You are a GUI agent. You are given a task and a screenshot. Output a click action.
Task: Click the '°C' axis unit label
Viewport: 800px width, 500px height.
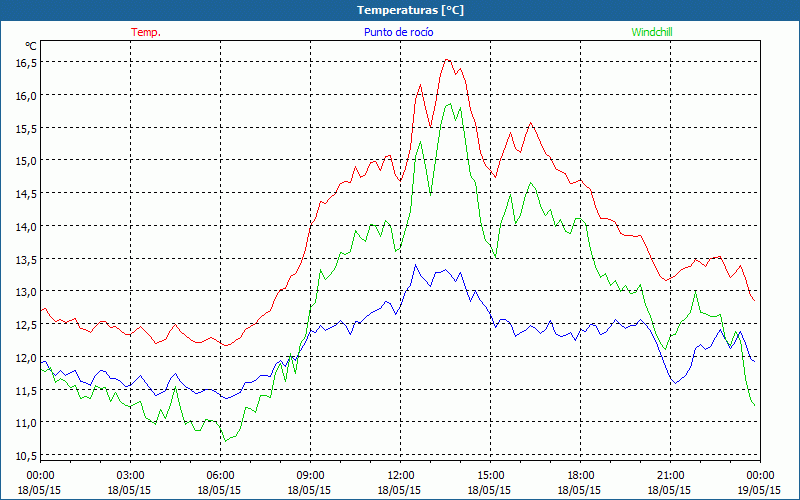(x=31, y=46)
